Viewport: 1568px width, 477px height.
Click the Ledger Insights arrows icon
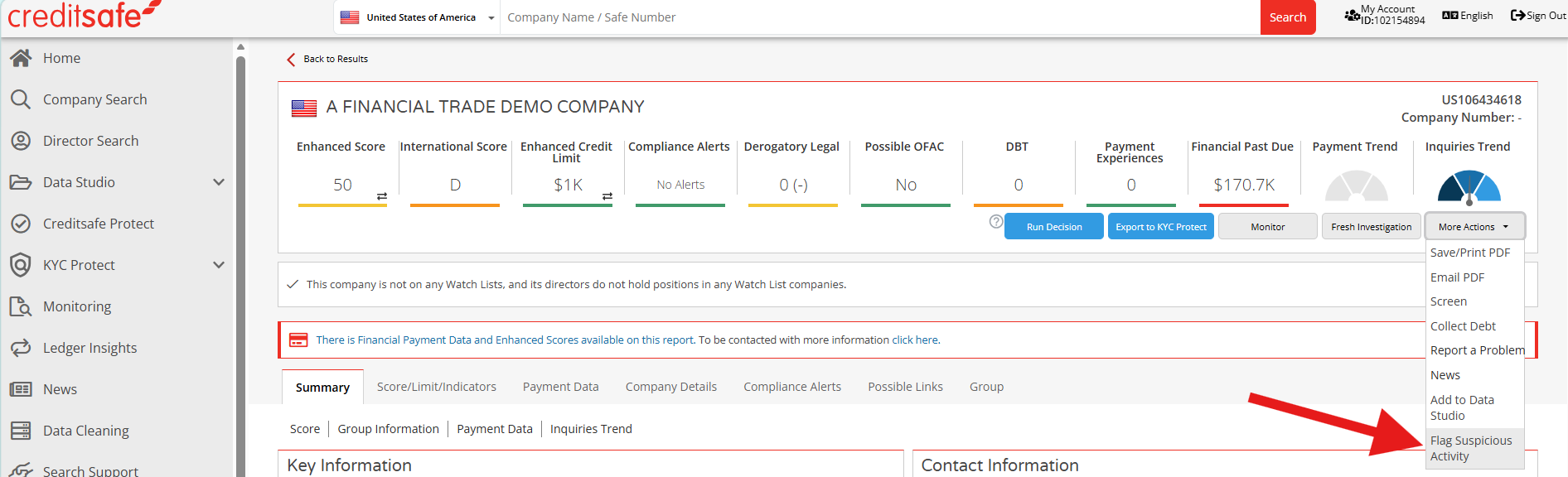point(21,348)
